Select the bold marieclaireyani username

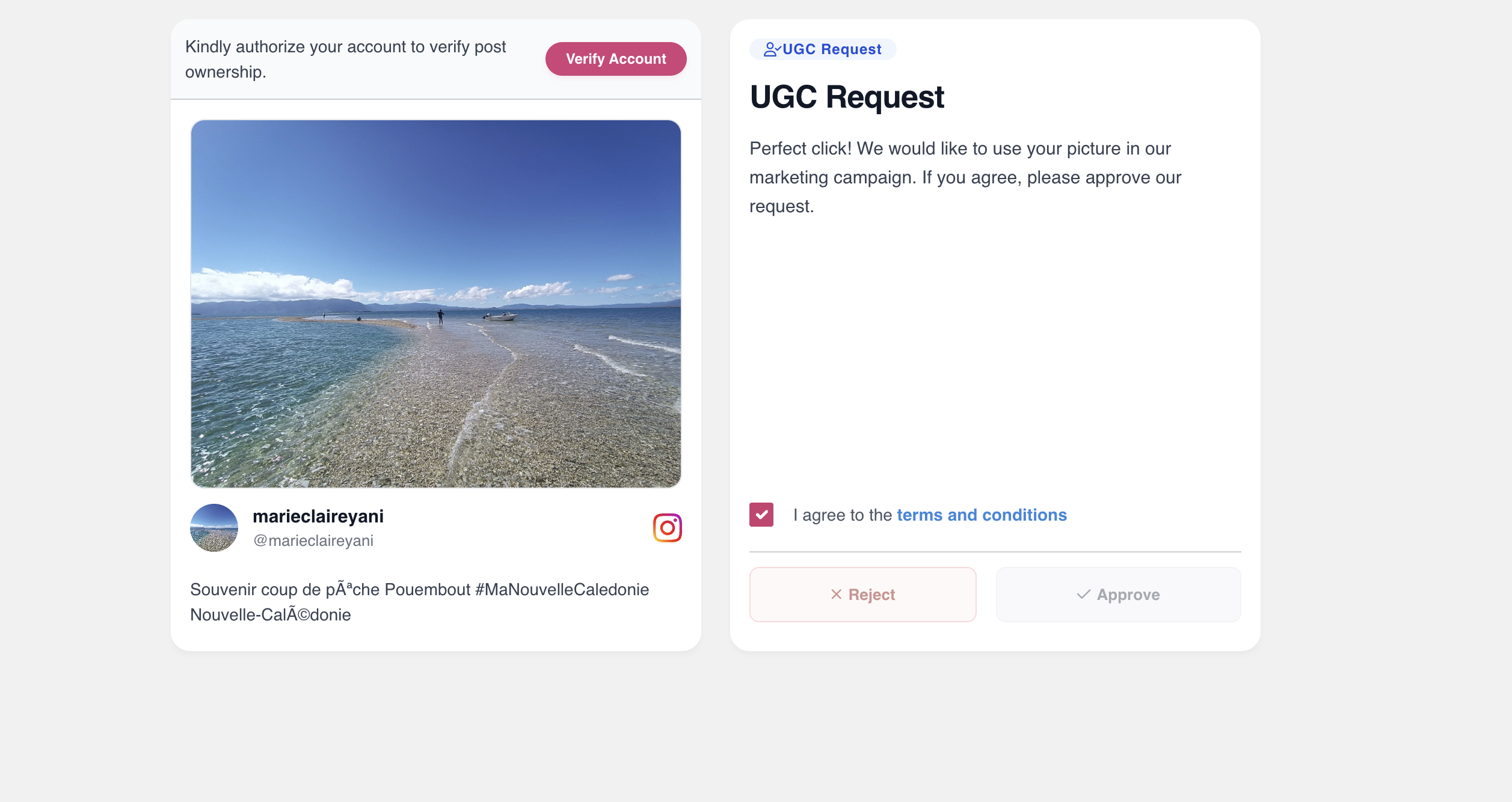point(318,516)
